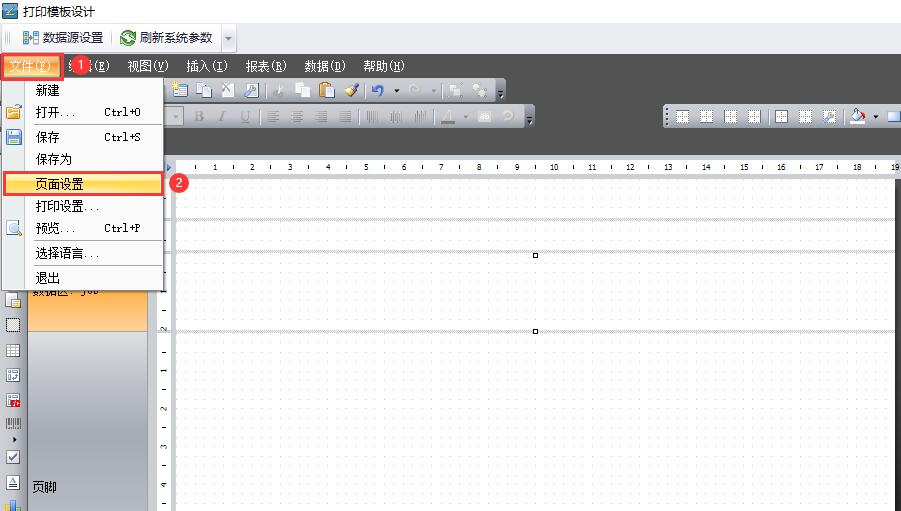Click the outer border icon in border toolbar
901x511 pixels.
point(781,117)
